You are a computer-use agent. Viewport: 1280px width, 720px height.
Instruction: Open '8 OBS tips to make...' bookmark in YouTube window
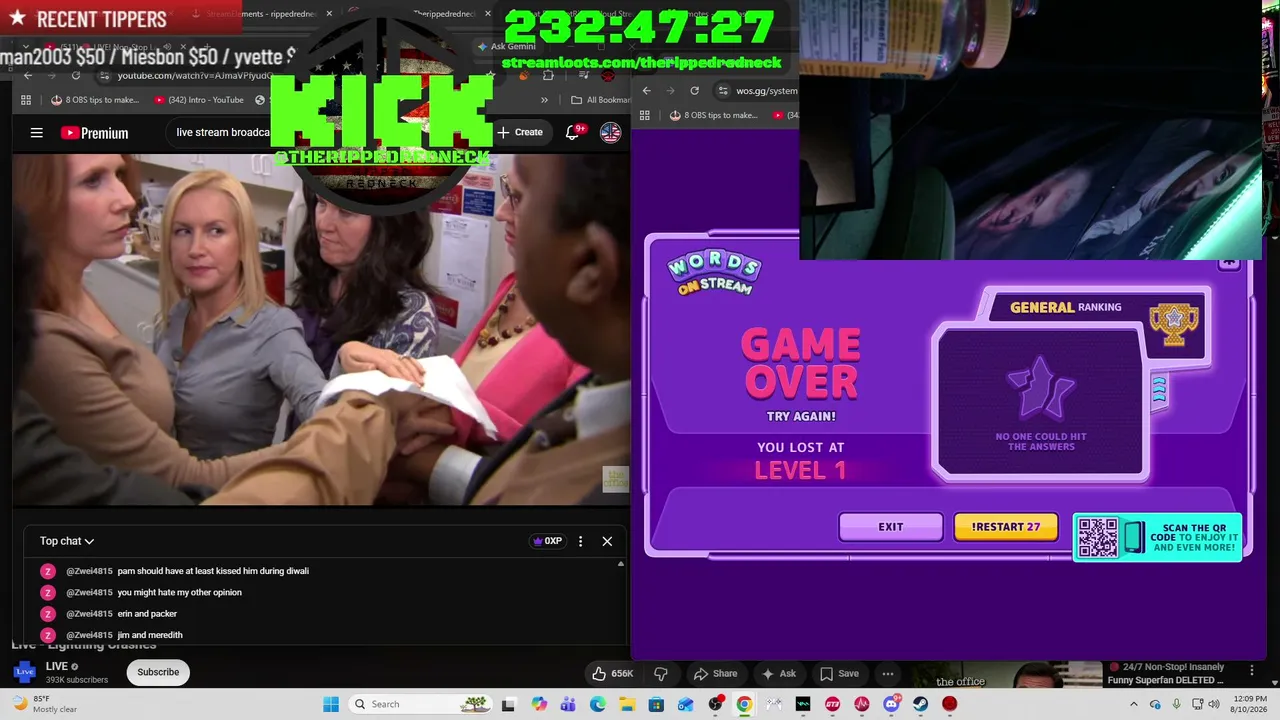click(x=95, y=100)
